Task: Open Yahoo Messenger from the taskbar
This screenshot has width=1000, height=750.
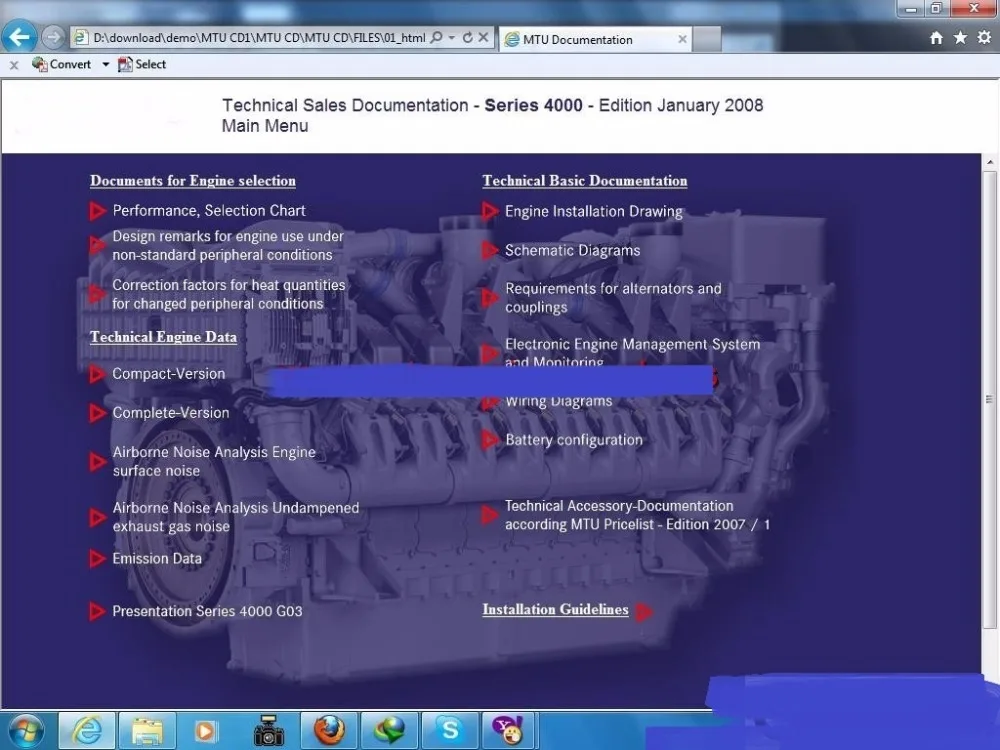Action: tap(508, 730)
